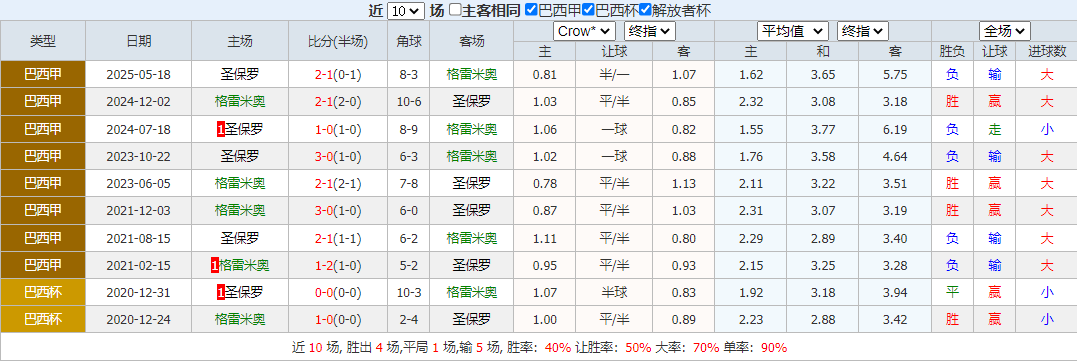
Task: Click score 1-2(1-0) in 2021-02-15 row
Action: click(x=338, y=265)
